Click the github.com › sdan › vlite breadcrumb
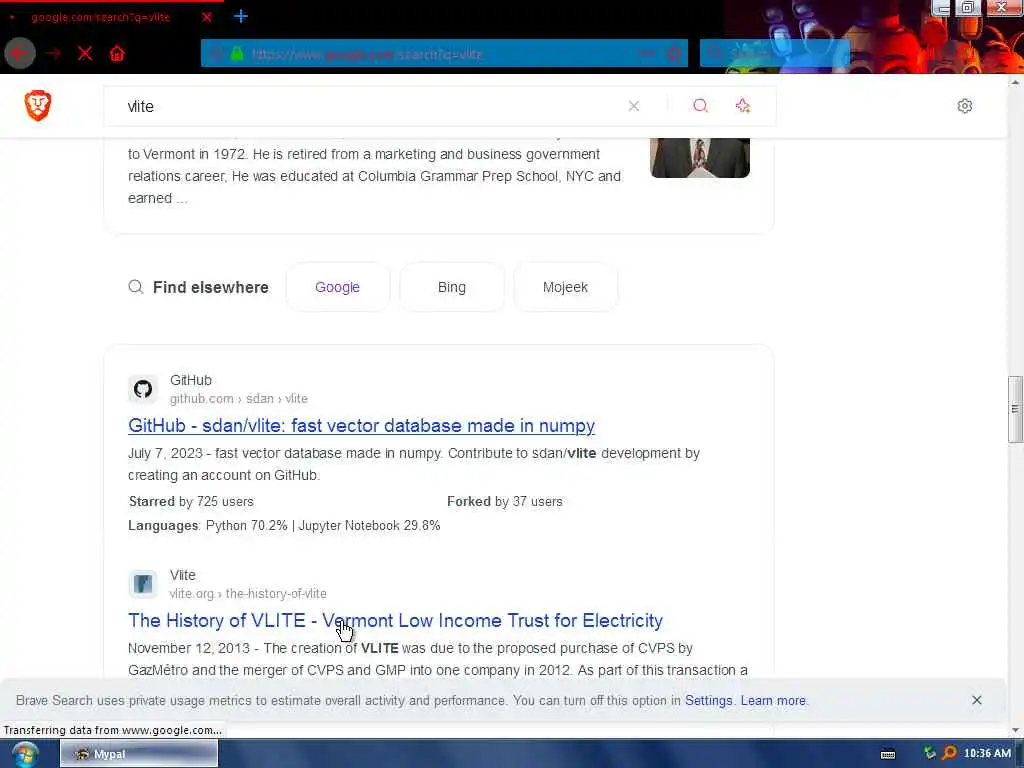This screenshot has width=1024, height=768. (238, 398)
